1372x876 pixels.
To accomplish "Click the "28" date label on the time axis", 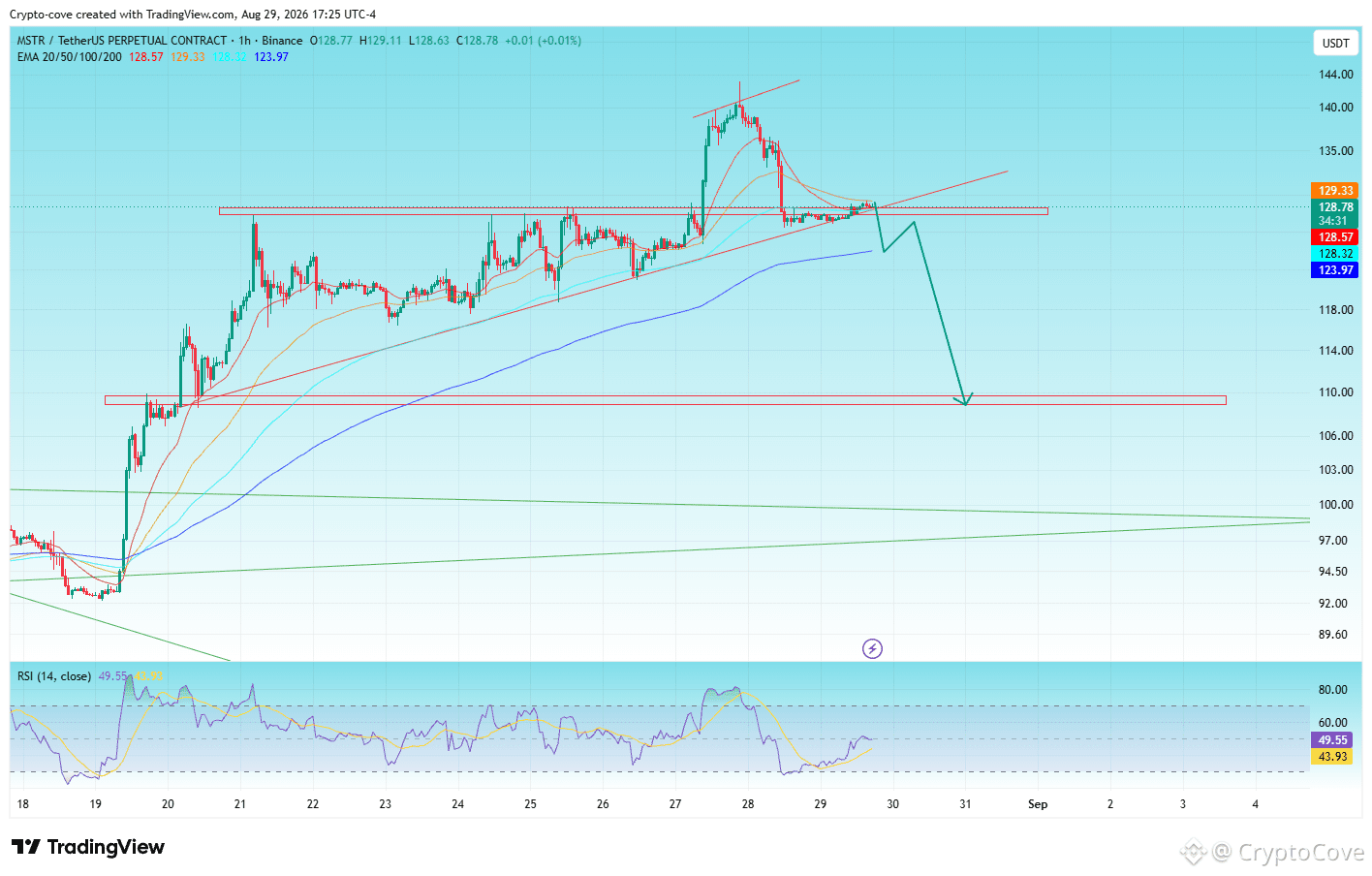I will click(748, 804).
